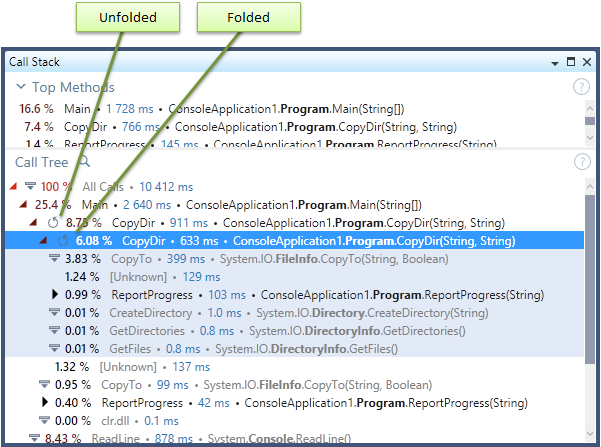This screenshot has width=601, height=447.
Task: Select the CopyTo 399 ms row
Action: (x=294, y=259)
